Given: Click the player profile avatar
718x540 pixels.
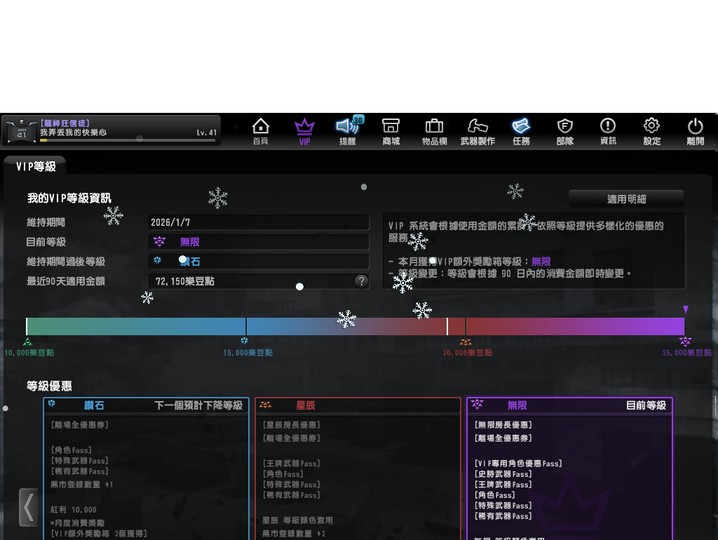Looking at the screenshot, I should coord(19,131).
